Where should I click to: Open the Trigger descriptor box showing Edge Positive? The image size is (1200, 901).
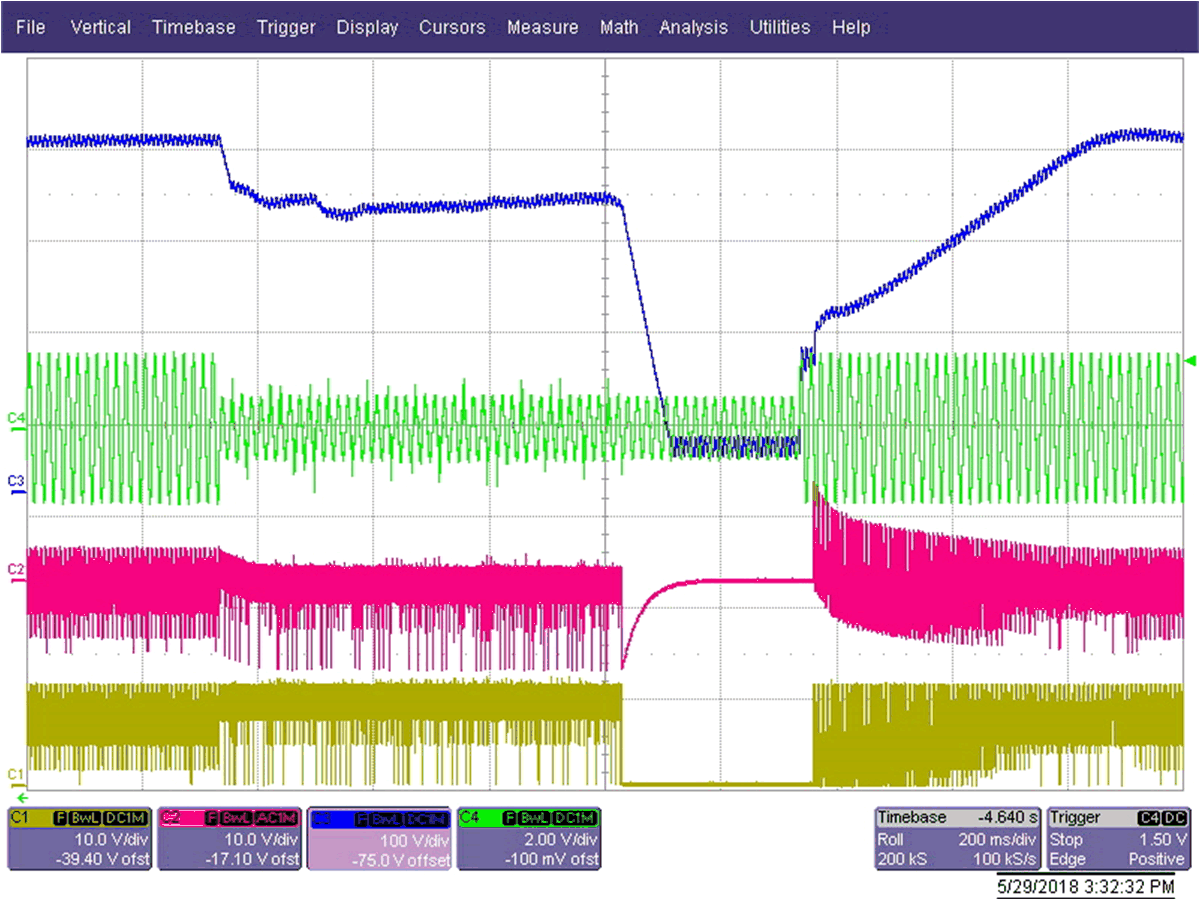[x=1118, y=838]
